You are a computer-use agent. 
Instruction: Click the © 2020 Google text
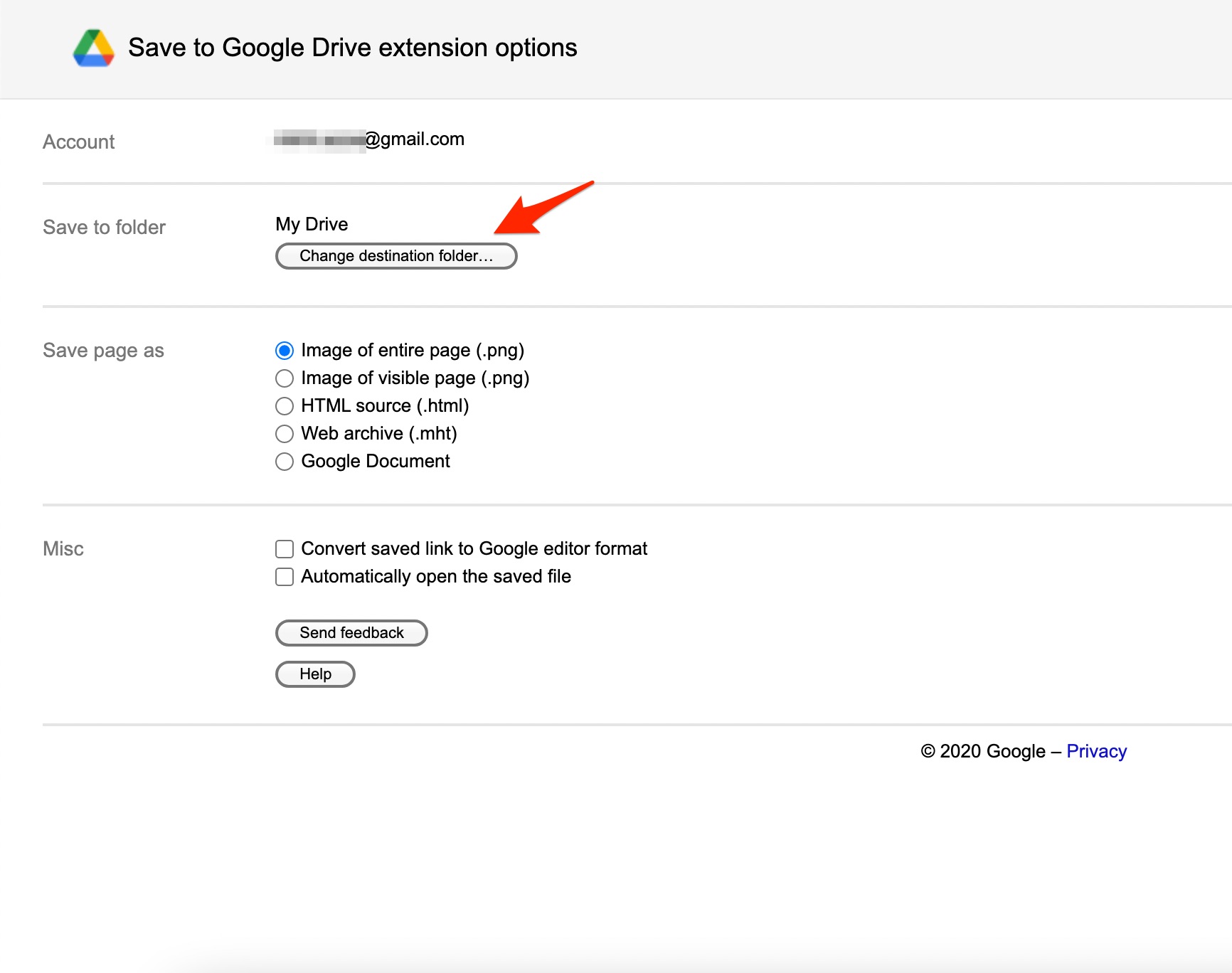click(983, 751)
